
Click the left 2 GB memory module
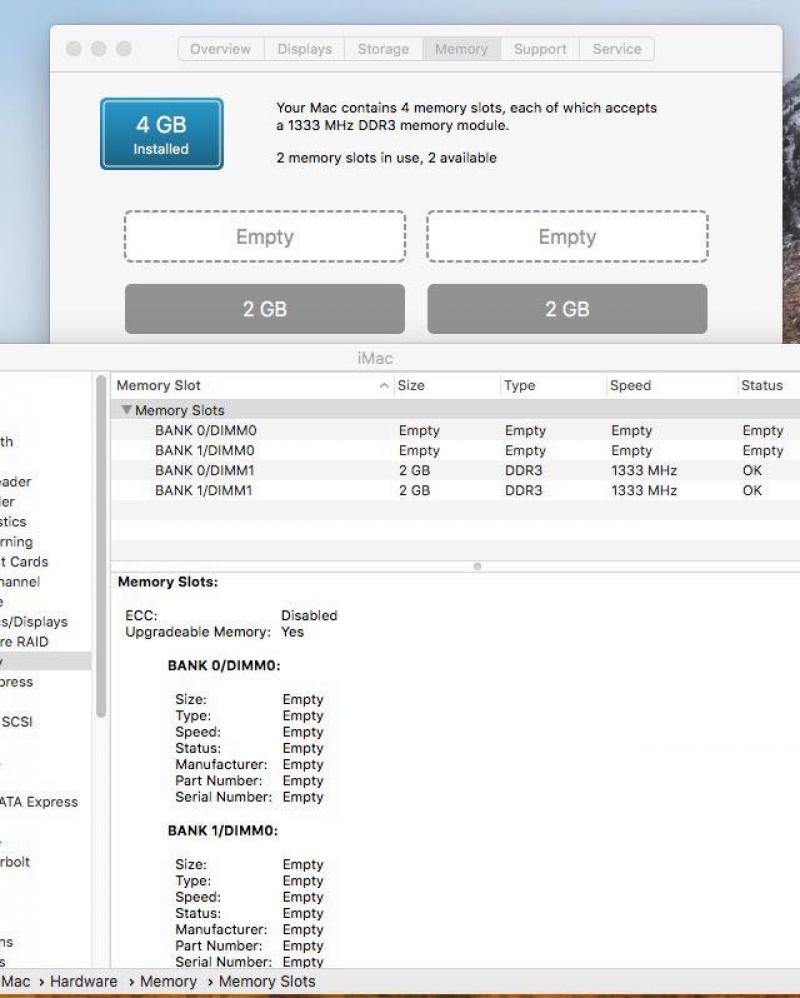265,309
